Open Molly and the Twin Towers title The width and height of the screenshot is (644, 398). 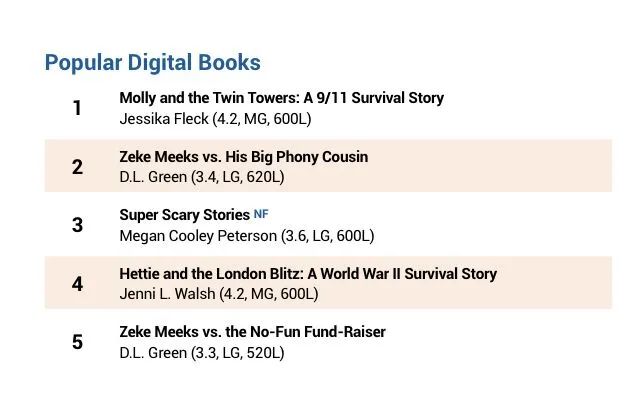pos(281,98)
